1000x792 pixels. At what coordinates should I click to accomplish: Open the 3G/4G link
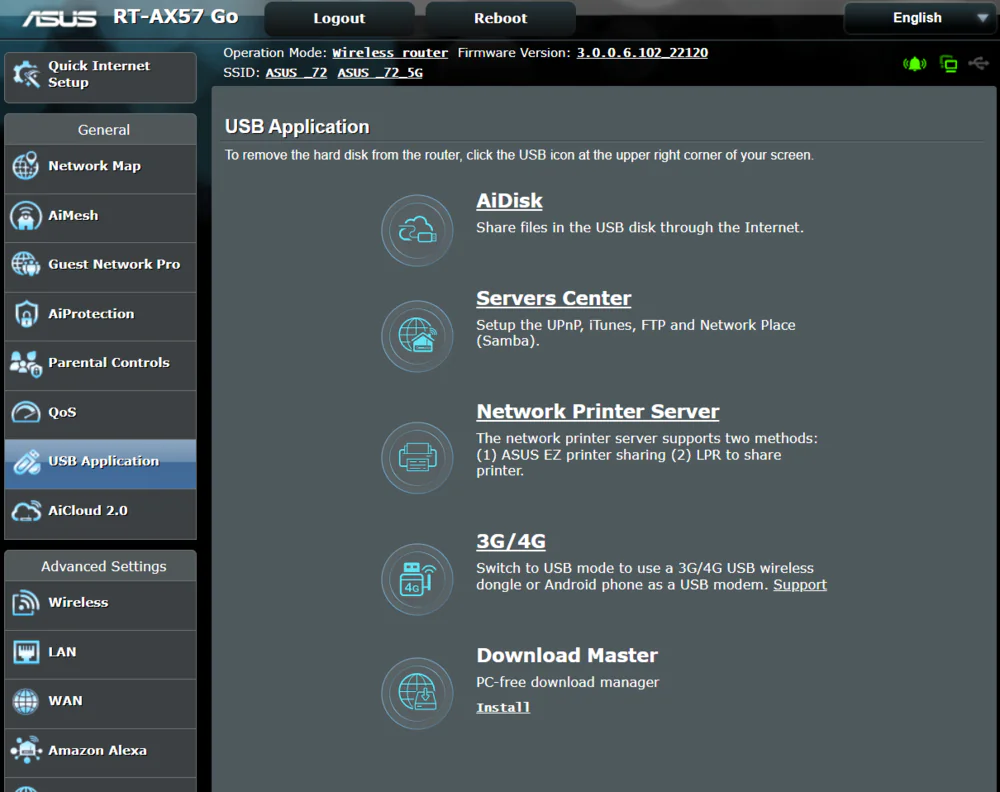(511, 541)
